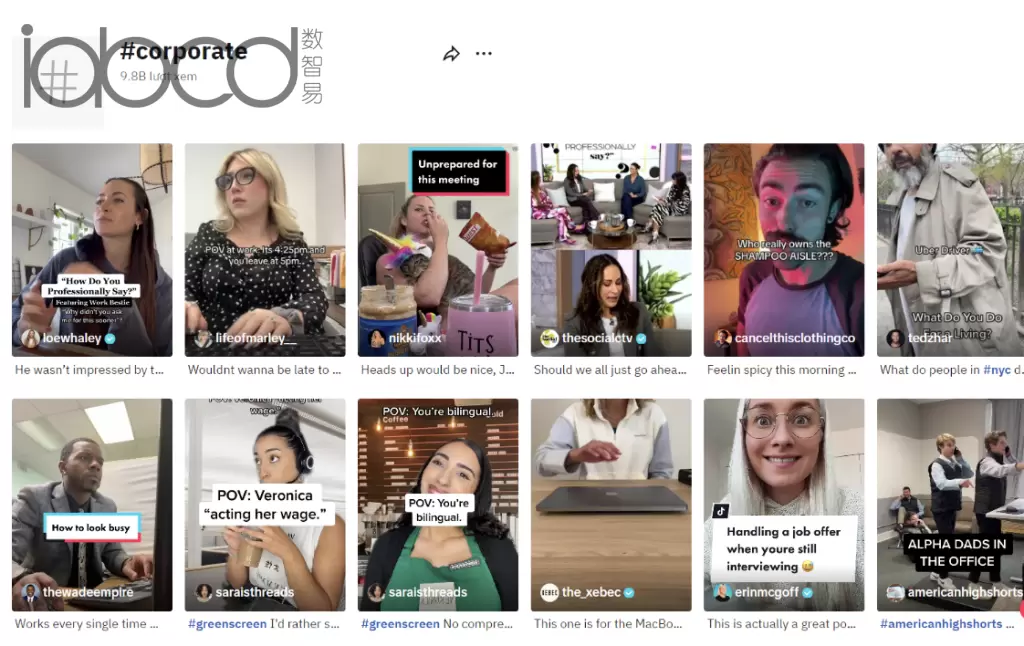Image resolution: width=1024 pixels, height=646 pixels.
Task: Select caption "This one is for the MacBo..."
Action: point(608,624)
